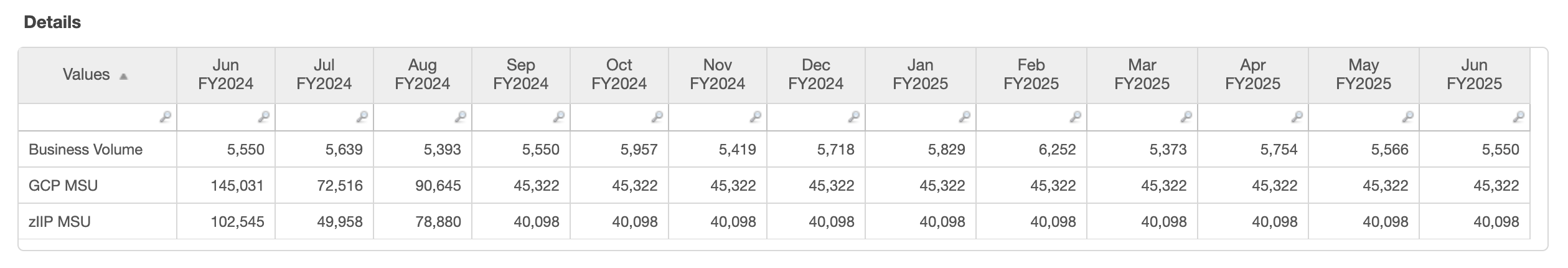Click the Values column sort arrow
Screen dimensions: 1568x268
[x=123, y=77]
